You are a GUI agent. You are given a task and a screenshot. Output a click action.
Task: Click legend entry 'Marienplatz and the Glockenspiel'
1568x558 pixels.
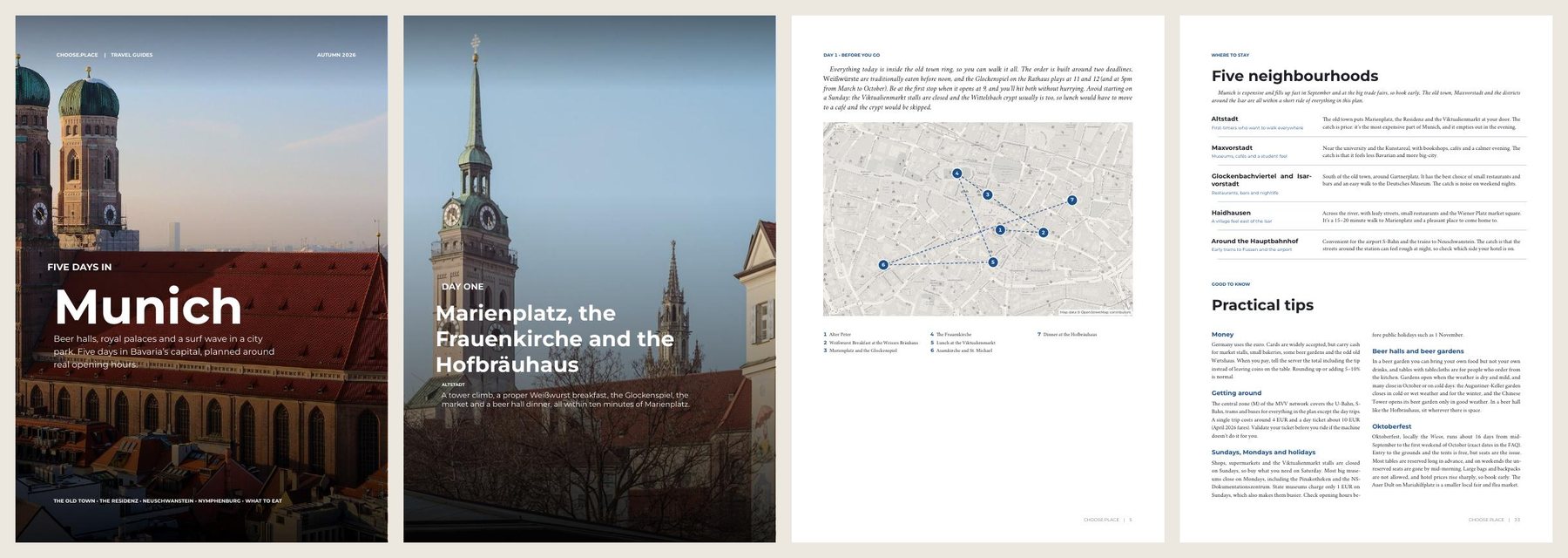tap(860, 350)
